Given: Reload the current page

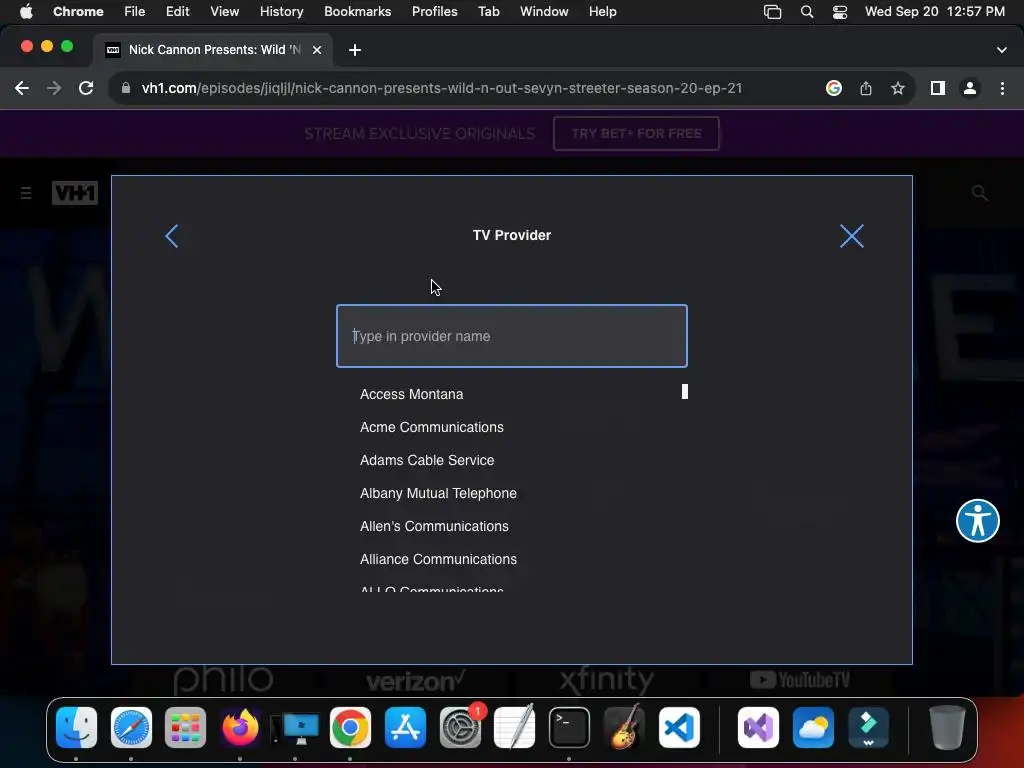Looking at the screenshot, I should (x=86, y=88).
